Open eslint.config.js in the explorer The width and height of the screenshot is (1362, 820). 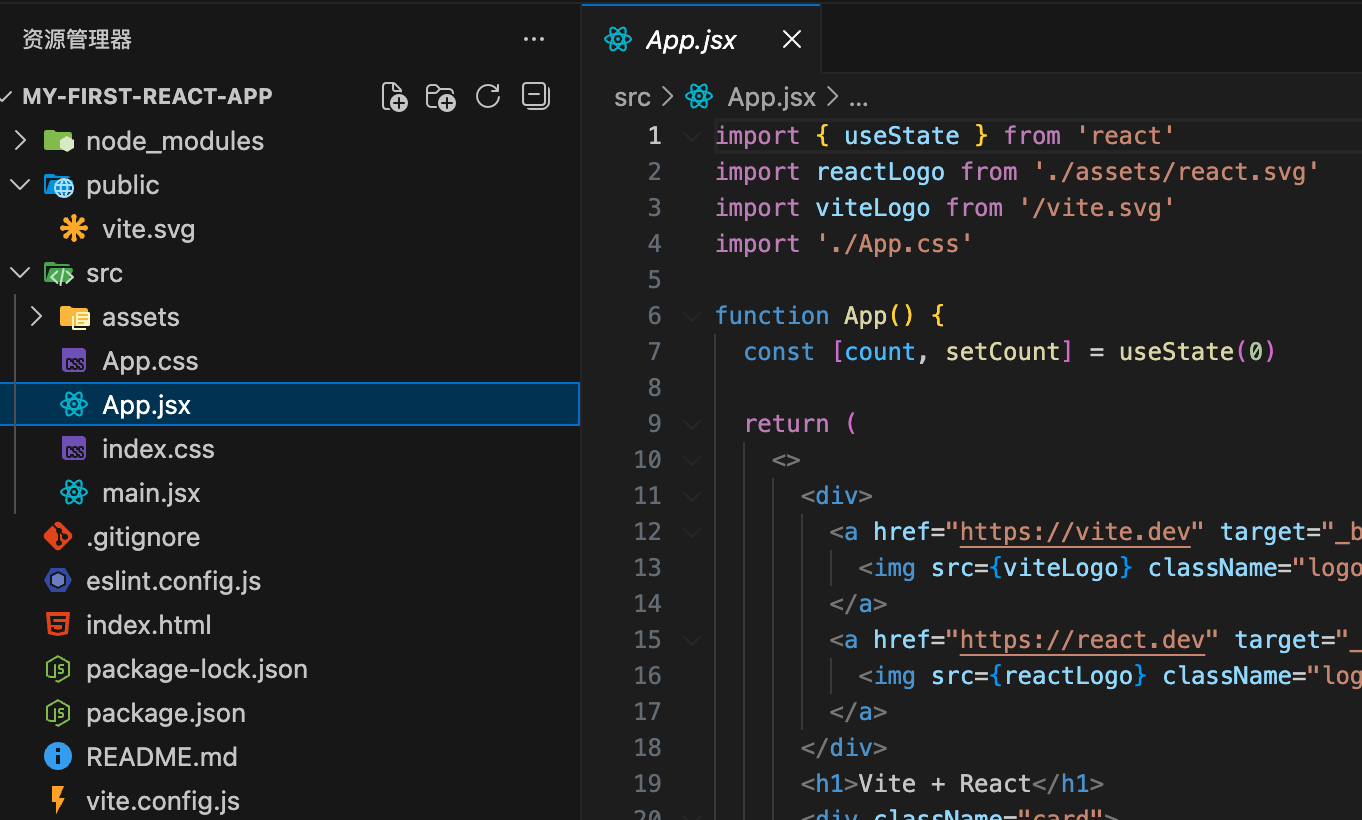174,581
